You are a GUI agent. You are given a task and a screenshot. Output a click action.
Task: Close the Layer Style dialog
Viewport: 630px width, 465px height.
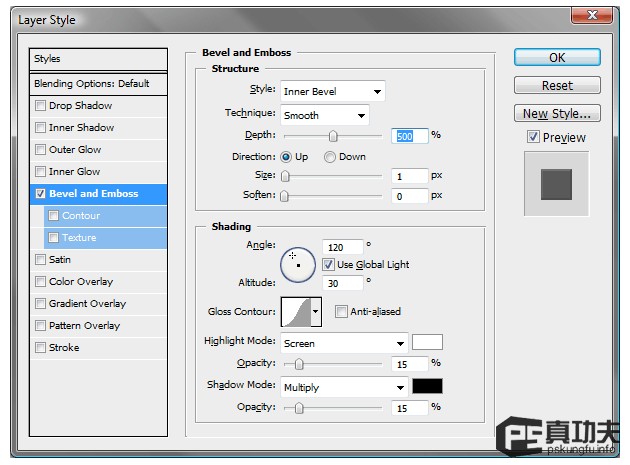[591, 15]
